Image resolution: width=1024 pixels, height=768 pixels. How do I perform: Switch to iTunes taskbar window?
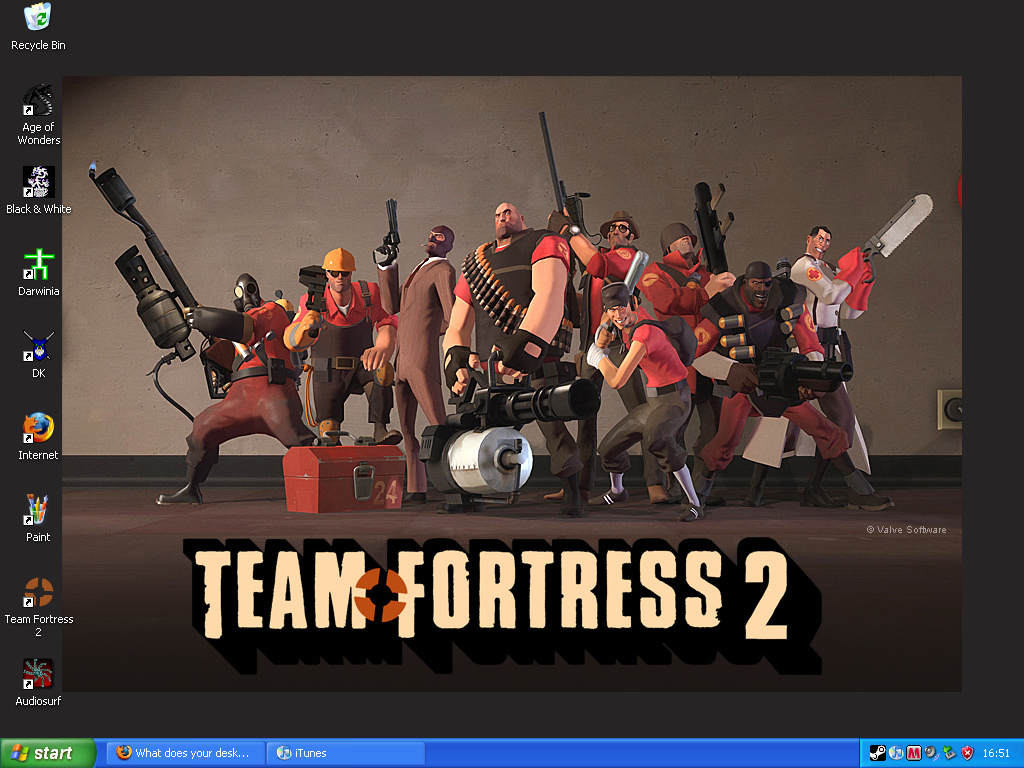click(x=345, y=753)
